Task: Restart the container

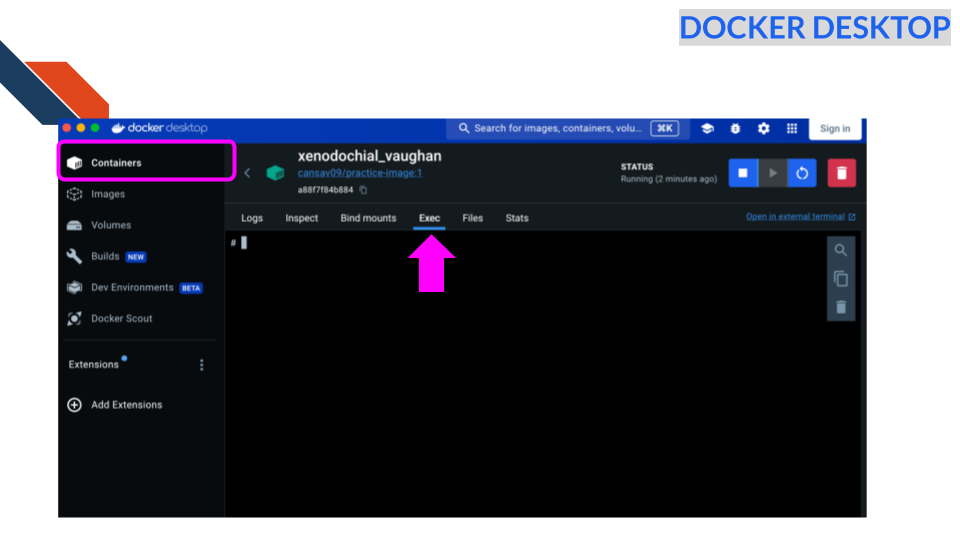Action: (x=802, y=173)
